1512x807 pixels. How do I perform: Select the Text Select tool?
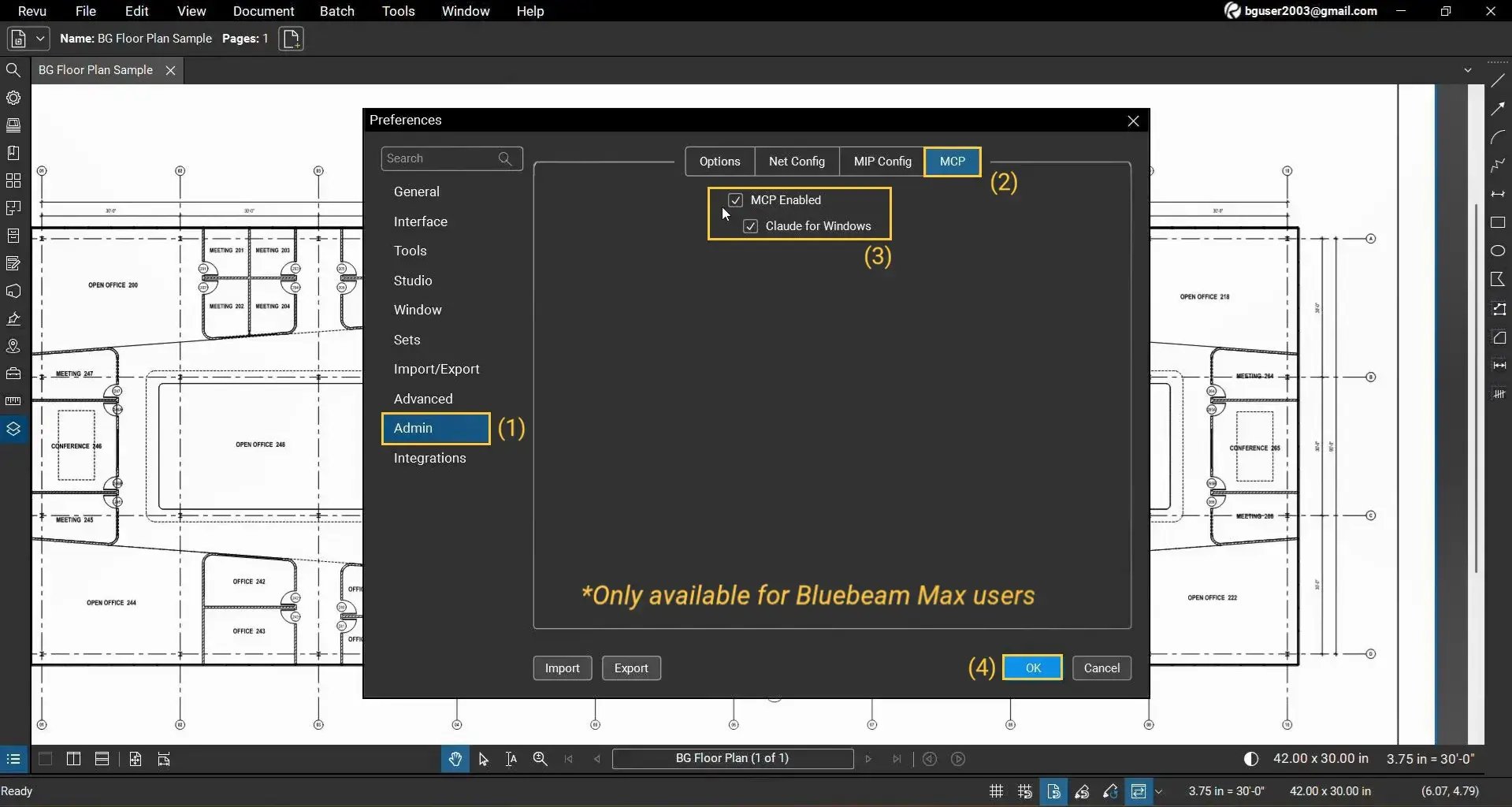[511, 759]
